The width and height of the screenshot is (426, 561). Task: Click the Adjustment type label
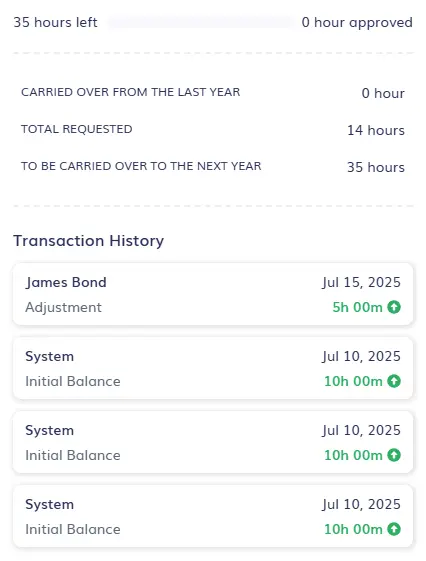(63, 307)
